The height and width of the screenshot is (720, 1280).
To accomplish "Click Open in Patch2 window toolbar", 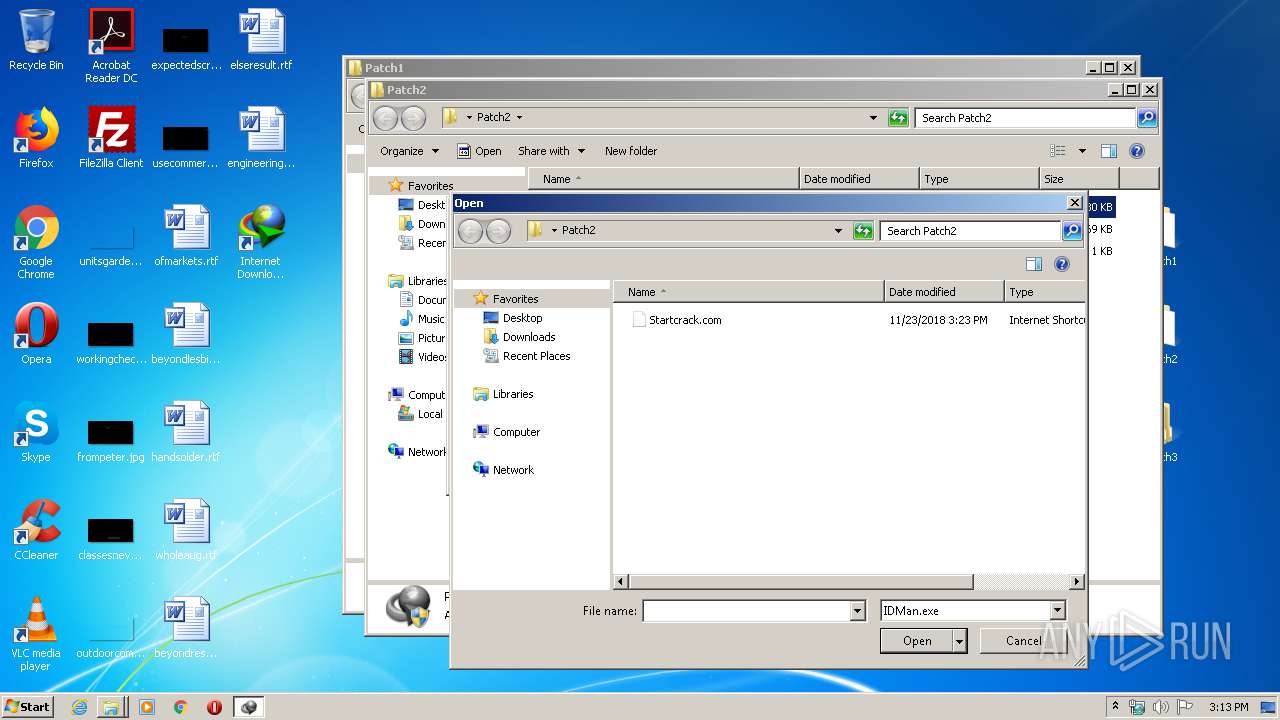I will [479, 151].
